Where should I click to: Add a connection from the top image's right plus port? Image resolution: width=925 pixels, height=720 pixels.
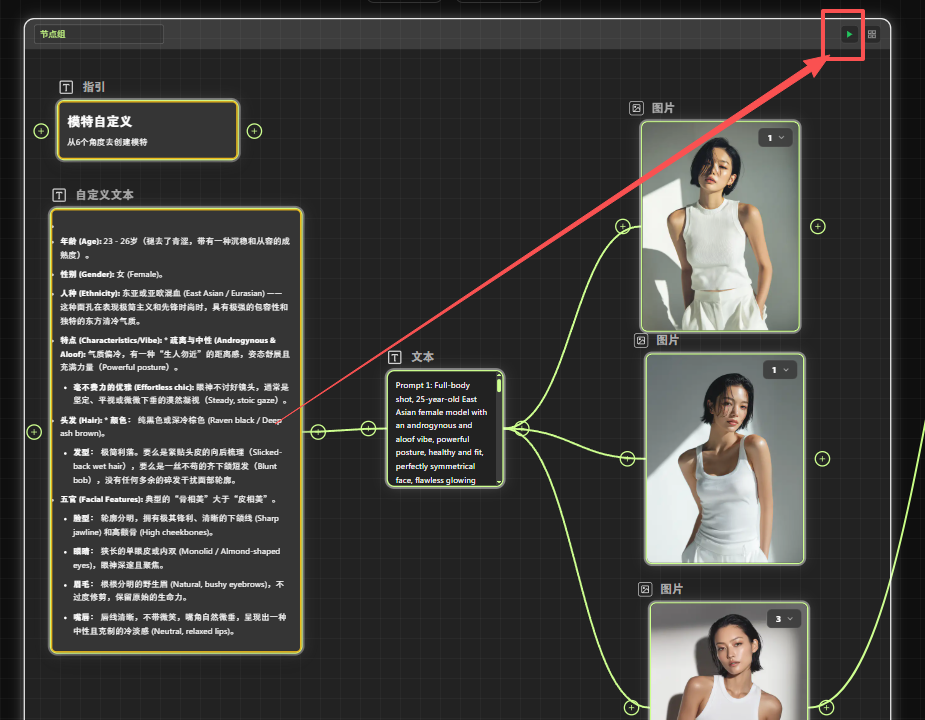(817, 227)
